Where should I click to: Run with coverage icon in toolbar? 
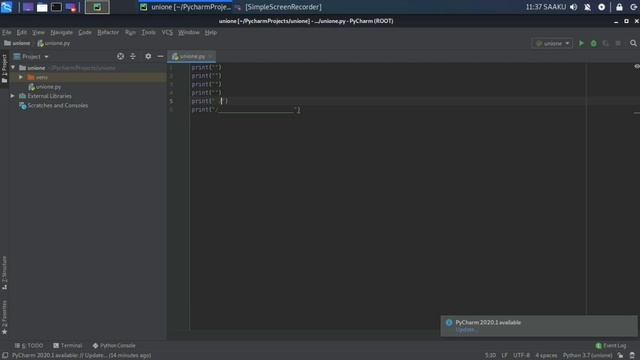click(x=606, y=43)
